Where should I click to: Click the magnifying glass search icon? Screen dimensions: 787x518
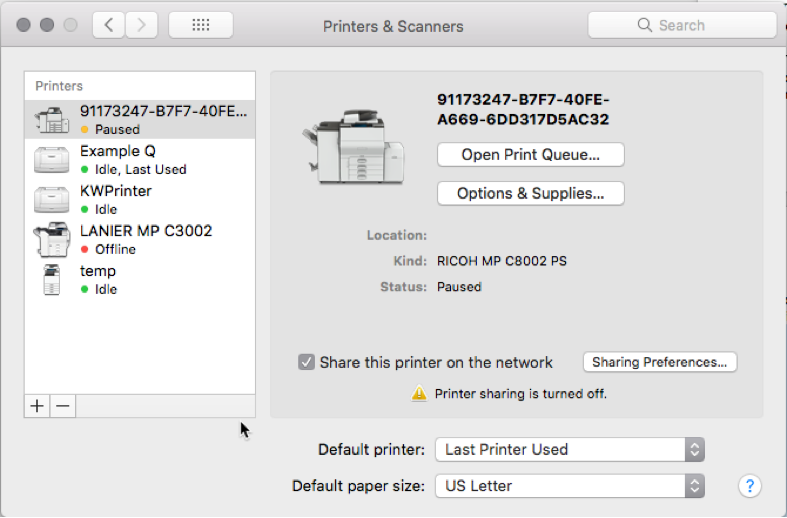coord(644,25)
